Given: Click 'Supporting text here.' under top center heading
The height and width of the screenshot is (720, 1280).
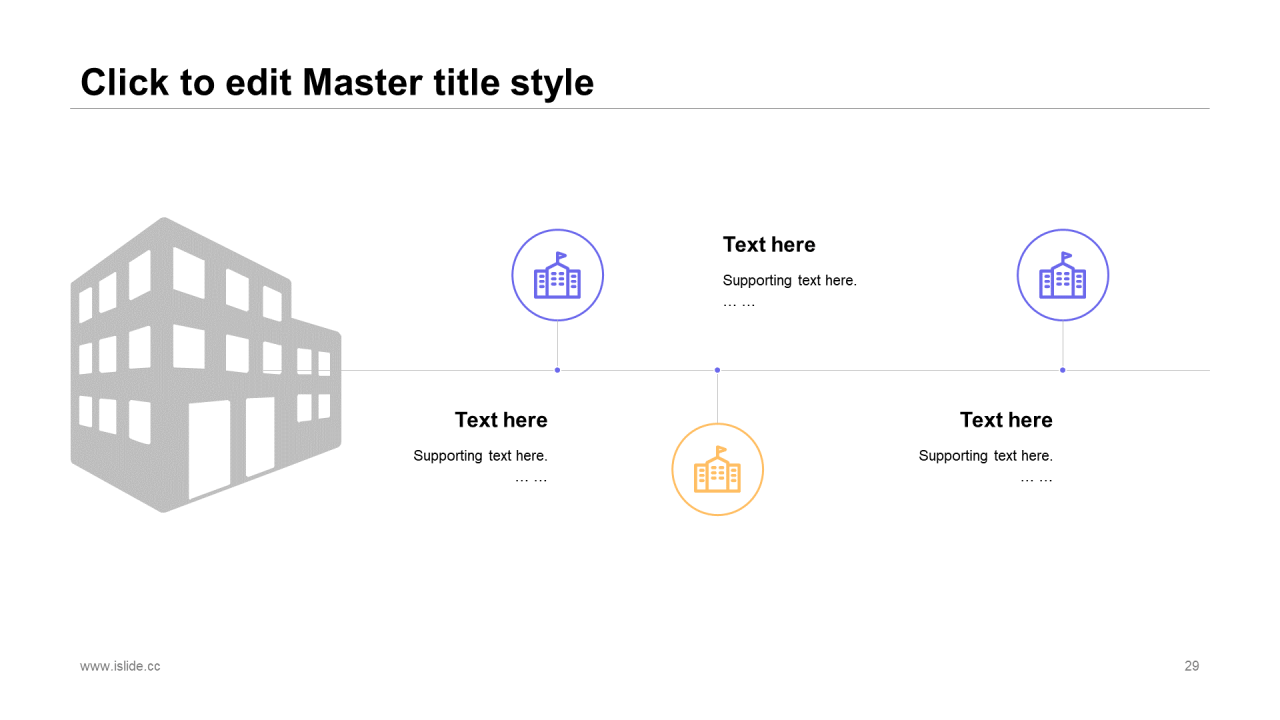Looking at the screenshot, I should click(789, 281).
